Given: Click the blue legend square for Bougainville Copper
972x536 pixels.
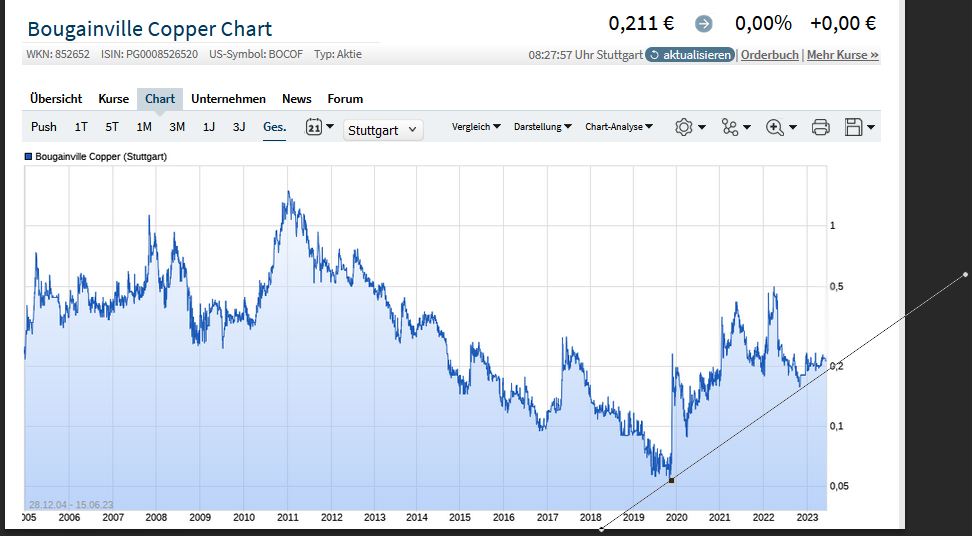Looking at the screenshot, I should [28, 157].
